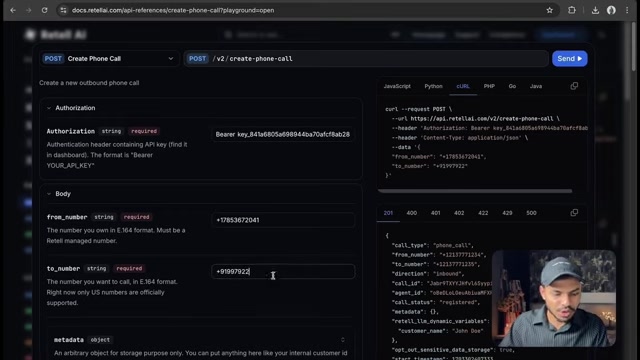The height and width of the screenshot is (360, 640).
Task: Open Chrome three-dot menu
Action: click(627, 10)
